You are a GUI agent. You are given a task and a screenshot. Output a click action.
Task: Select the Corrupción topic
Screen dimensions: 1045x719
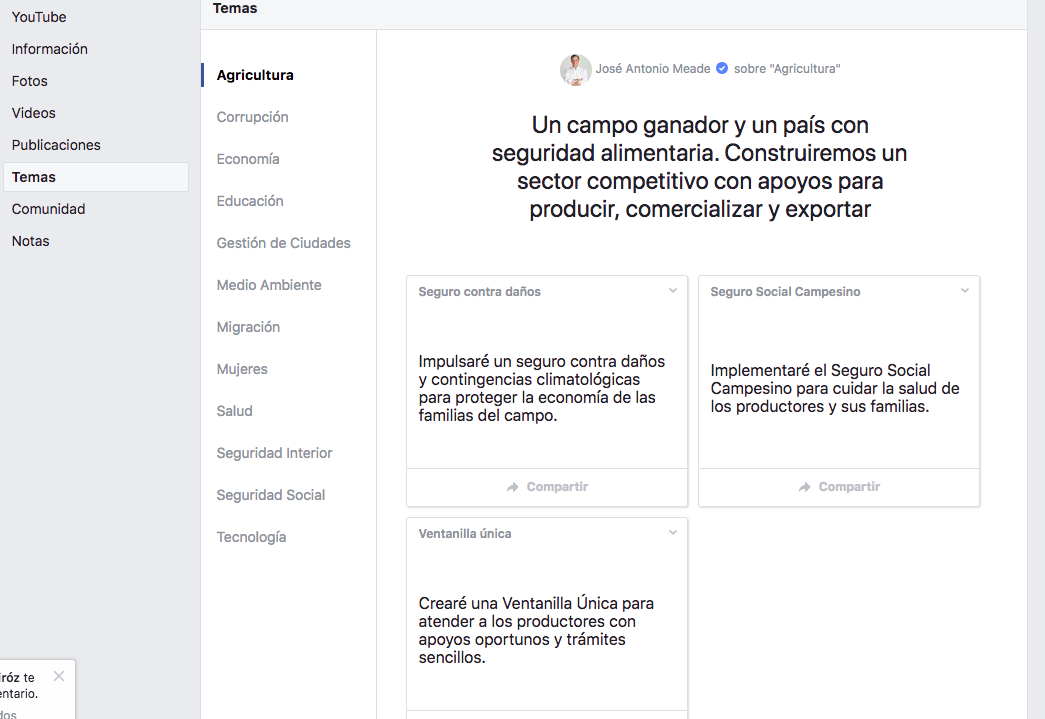(252, 116)
